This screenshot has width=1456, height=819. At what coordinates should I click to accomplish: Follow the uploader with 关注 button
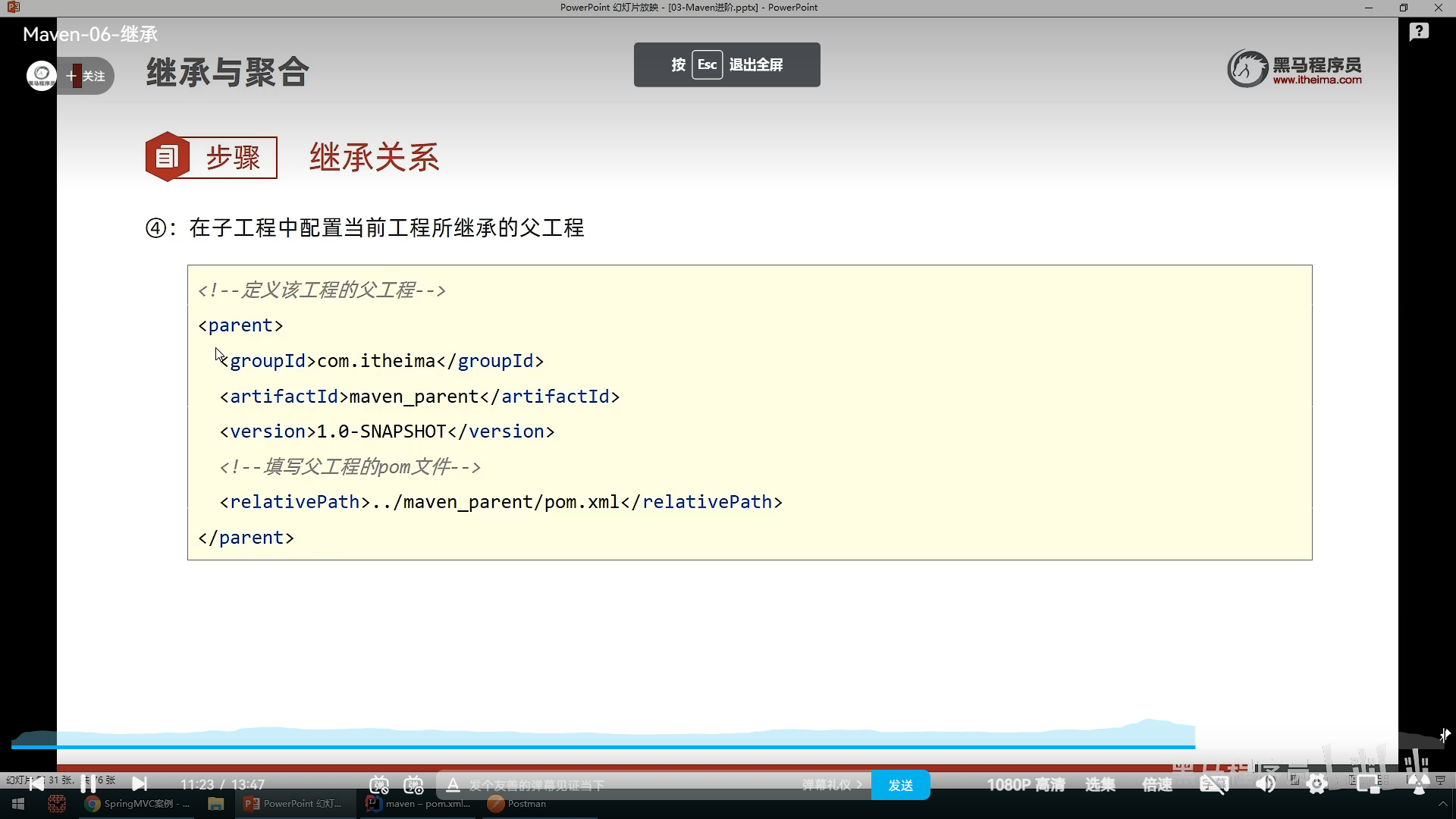(x=88, y=76)
